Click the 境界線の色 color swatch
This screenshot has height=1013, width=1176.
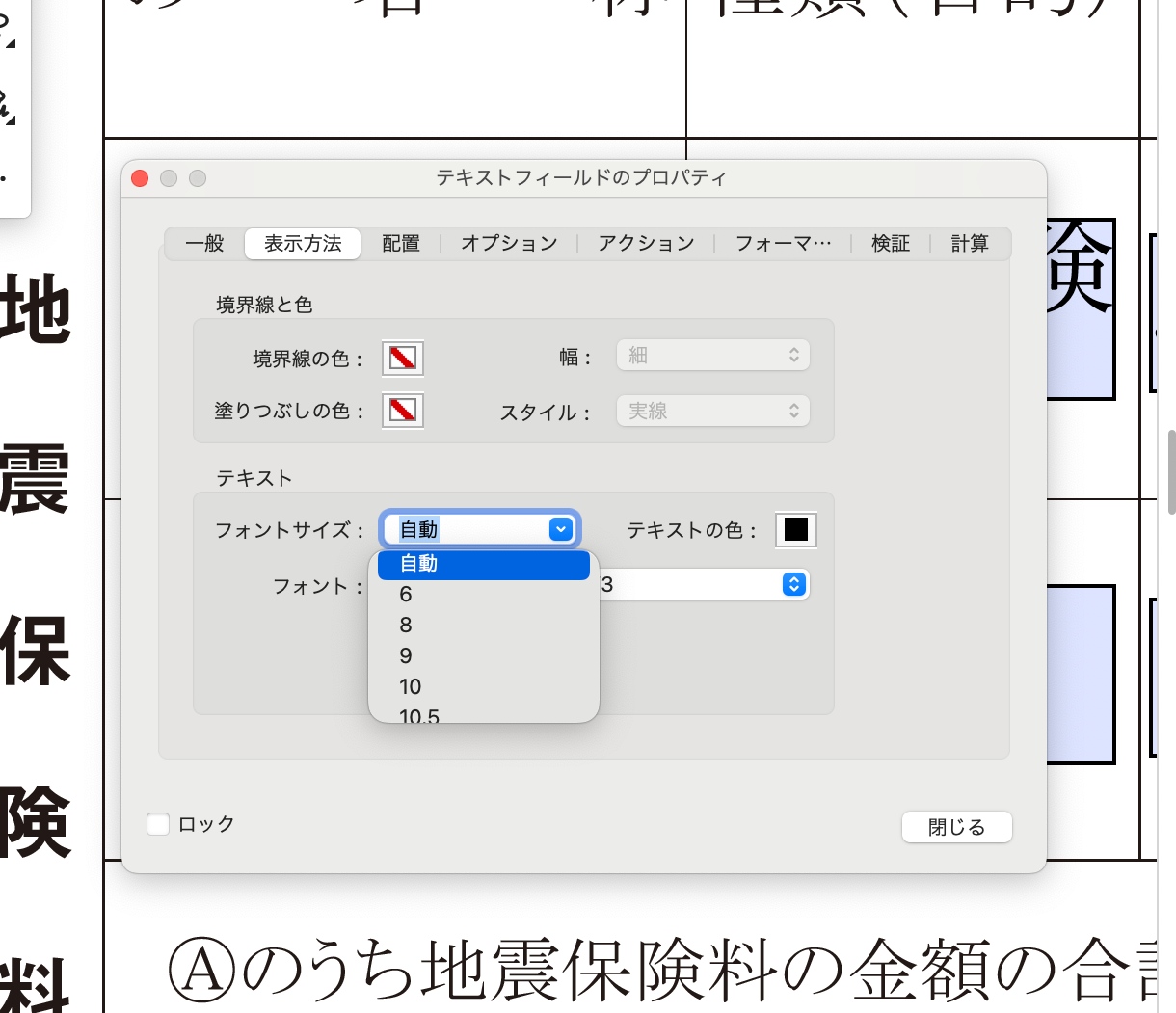point(402,359)
